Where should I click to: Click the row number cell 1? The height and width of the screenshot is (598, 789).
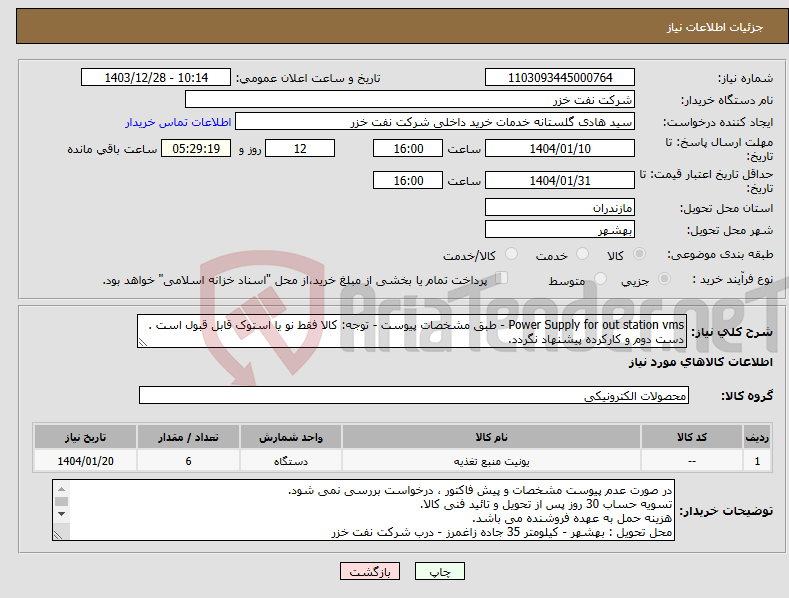click(757, 461)
